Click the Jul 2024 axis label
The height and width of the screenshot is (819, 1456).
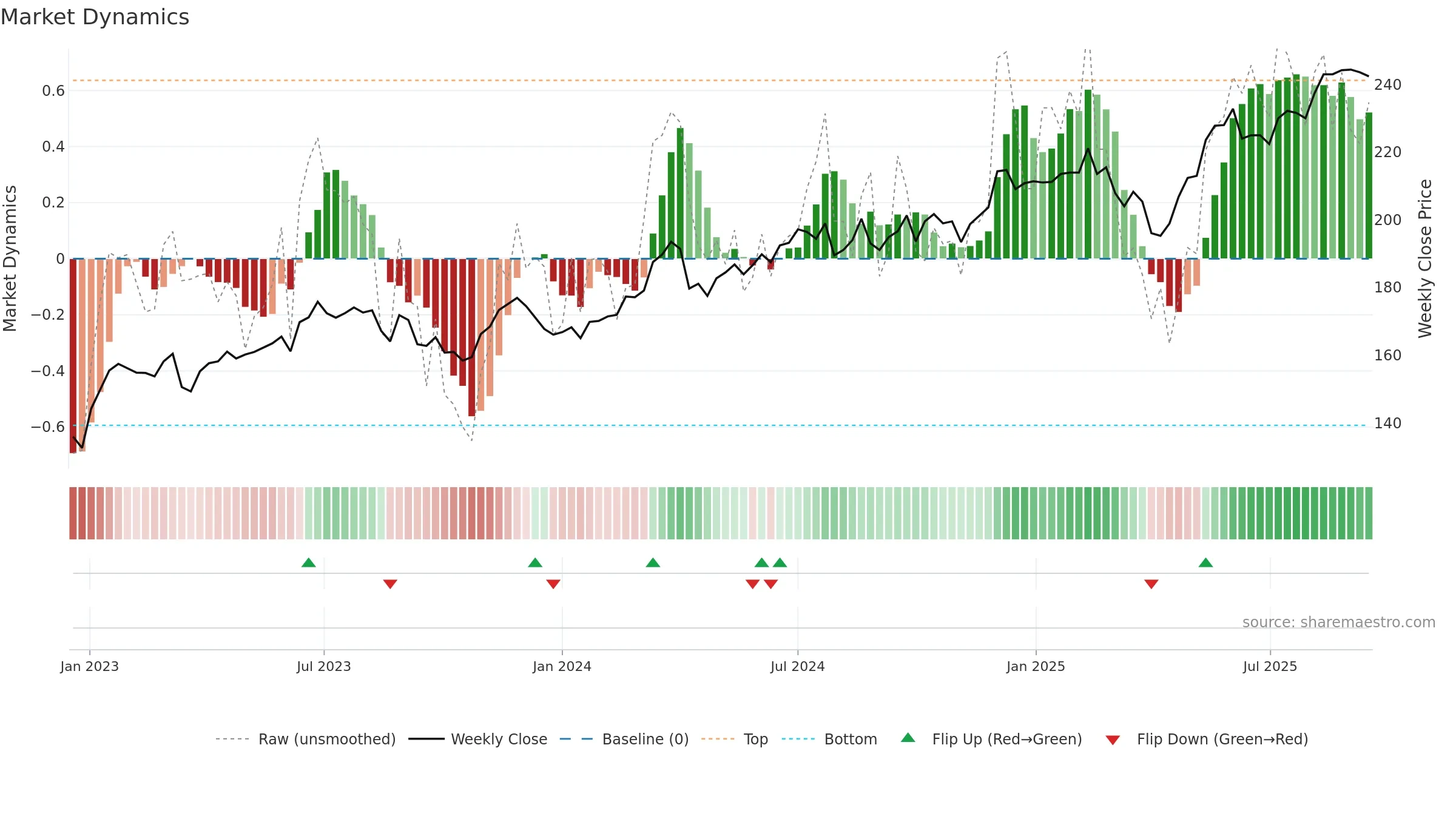[x=798, y=666]
